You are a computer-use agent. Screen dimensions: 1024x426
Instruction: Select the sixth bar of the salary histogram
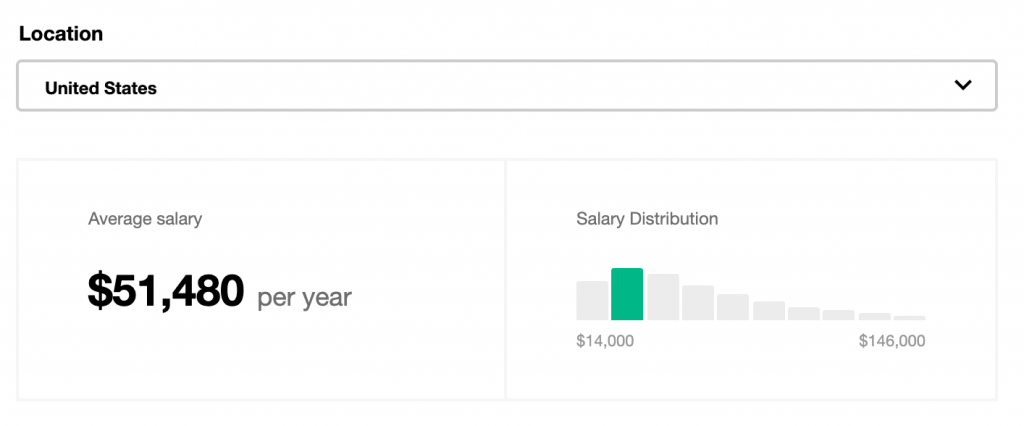tap(769, 311)
